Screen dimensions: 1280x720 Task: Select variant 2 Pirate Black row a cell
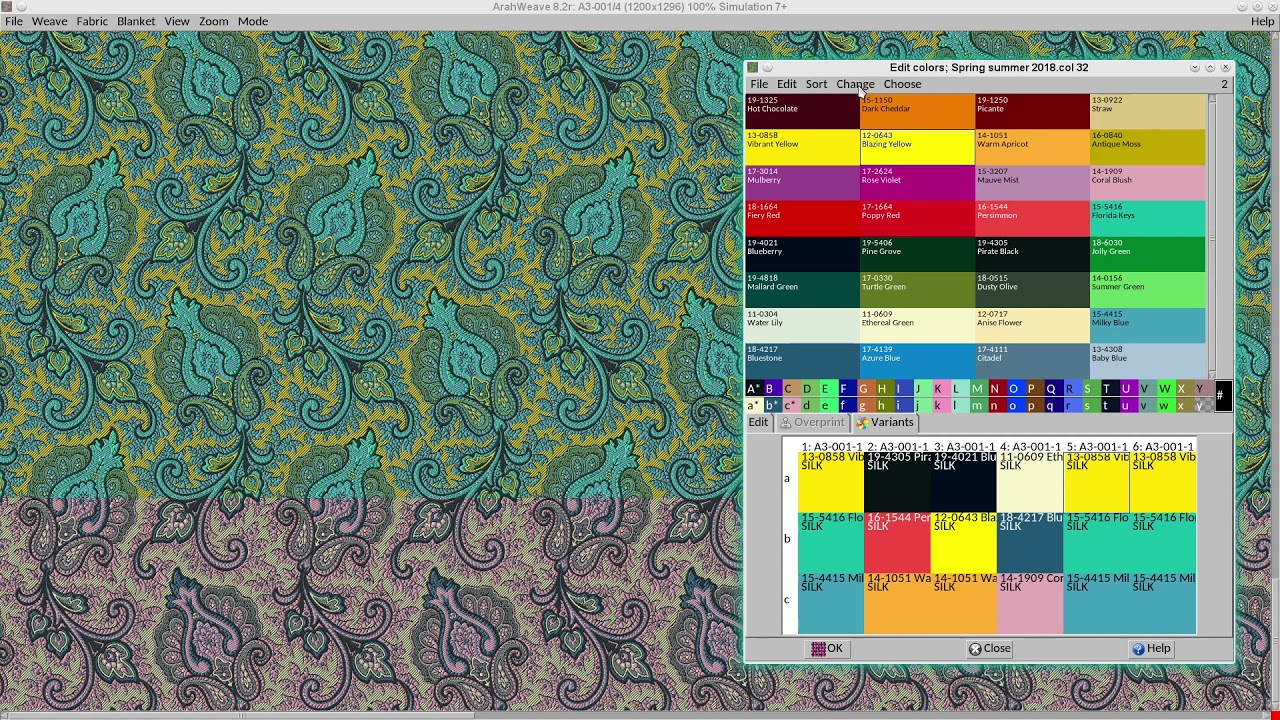tap(897, 482)
